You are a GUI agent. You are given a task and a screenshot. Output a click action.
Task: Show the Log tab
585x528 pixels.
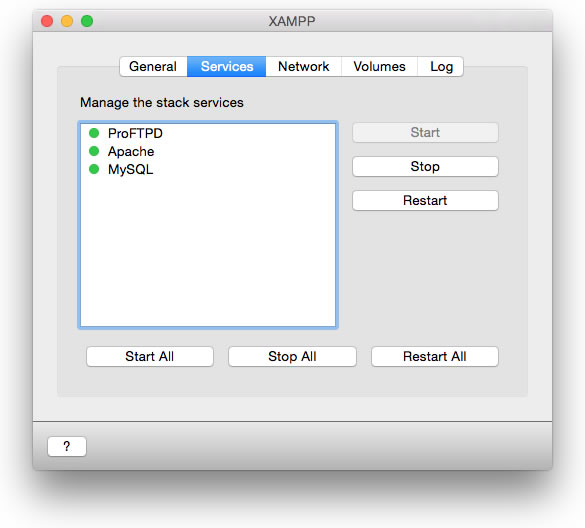(x=441, y=66)
